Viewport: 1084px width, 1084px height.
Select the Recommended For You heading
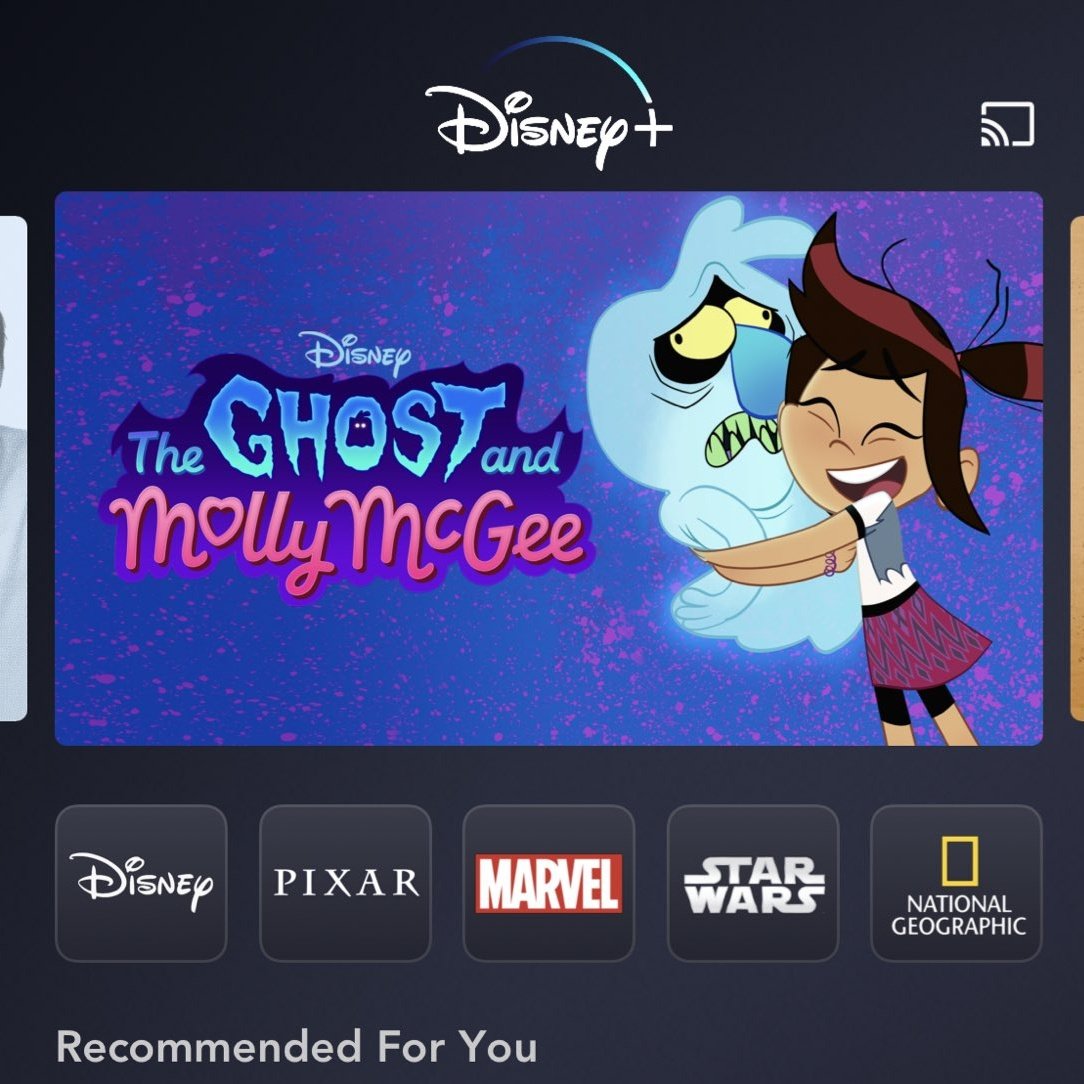[x=297, y=1046]
